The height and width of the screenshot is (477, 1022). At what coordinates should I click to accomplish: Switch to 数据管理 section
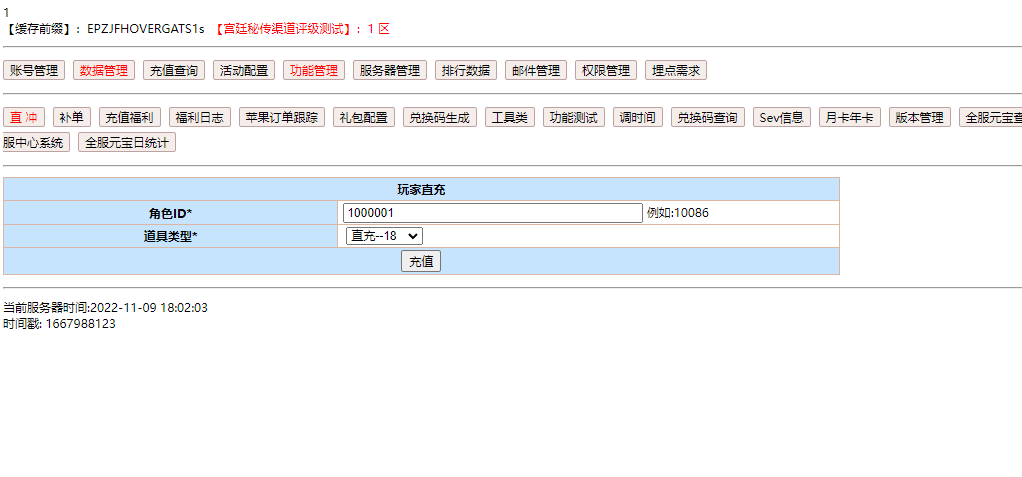[103, 71]
